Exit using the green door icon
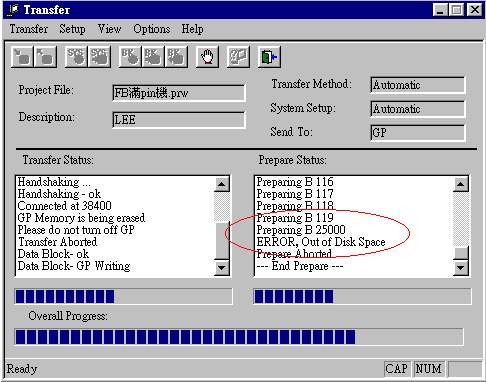The width and height of the screenshot is (486, 382). pos(269,57)
